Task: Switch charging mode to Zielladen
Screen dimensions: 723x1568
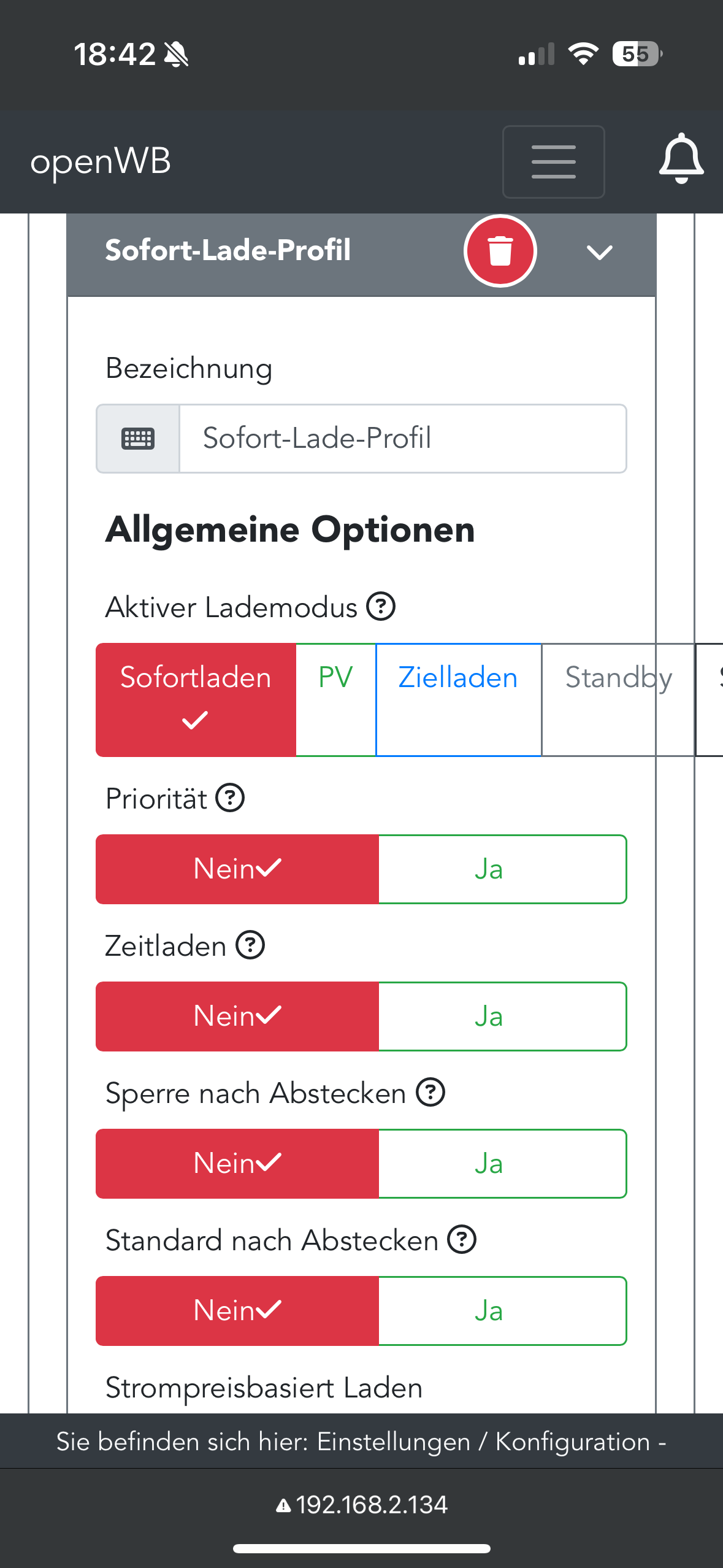Action: [458, 699]
